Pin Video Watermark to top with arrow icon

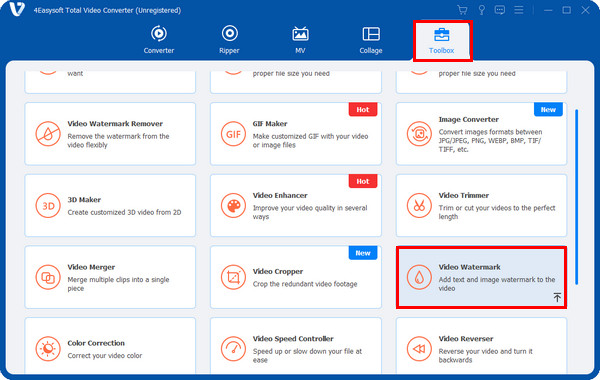pyautogui.click(x=557, y=297)
